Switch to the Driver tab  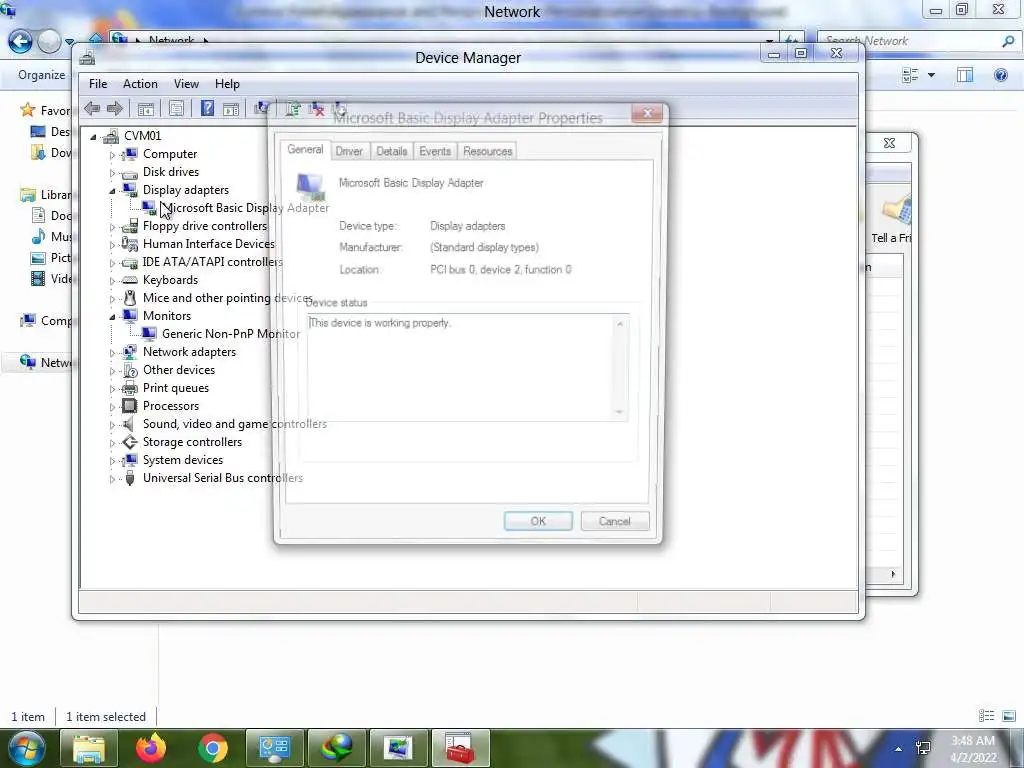pyautogui.click(x=349, y=151)
